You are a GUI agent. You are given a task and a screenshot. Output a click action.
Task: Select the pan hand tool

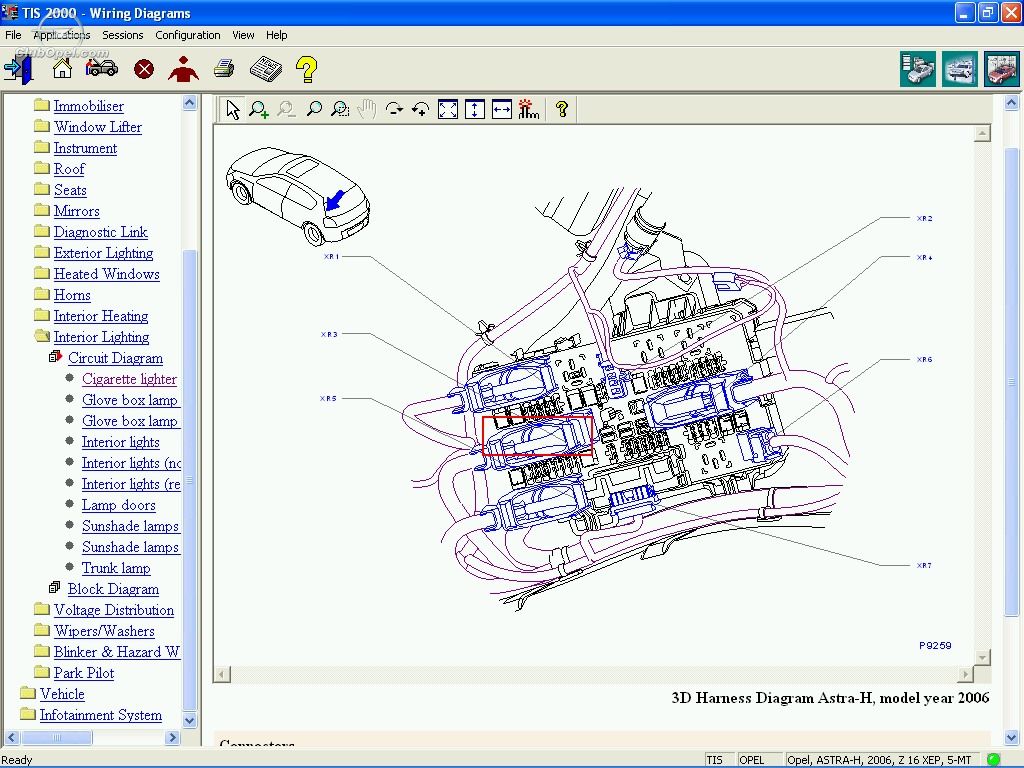367,109
